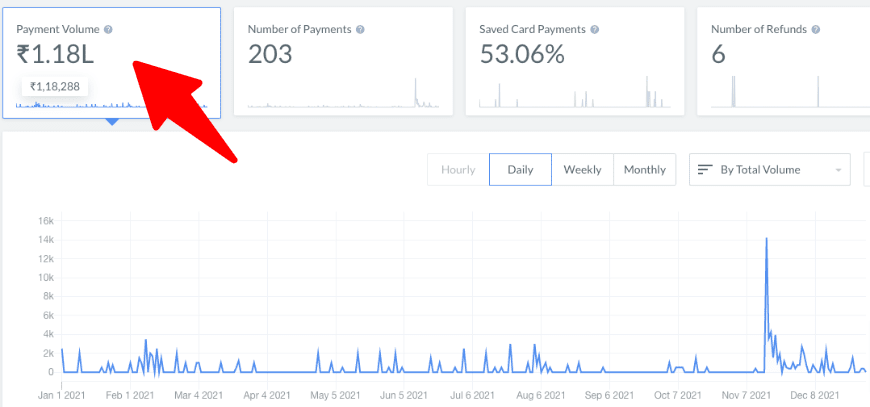870x407 pixels.
Task: Click the Payment Volume sparkline chart
Action: pyautogui.click(x=112, y=104)
